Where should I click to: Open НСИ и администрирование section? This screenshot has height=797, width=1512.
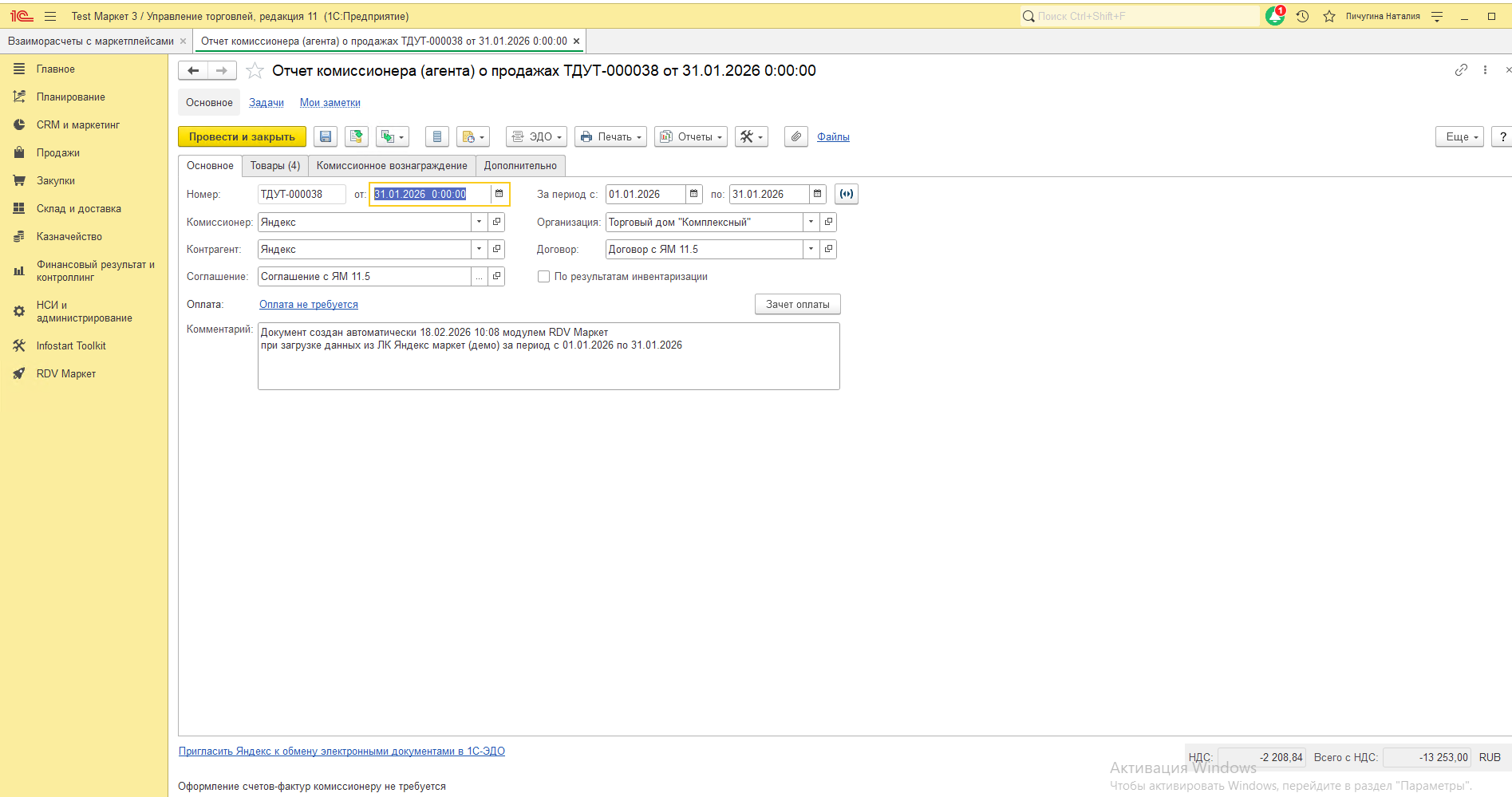coord(84,311)
